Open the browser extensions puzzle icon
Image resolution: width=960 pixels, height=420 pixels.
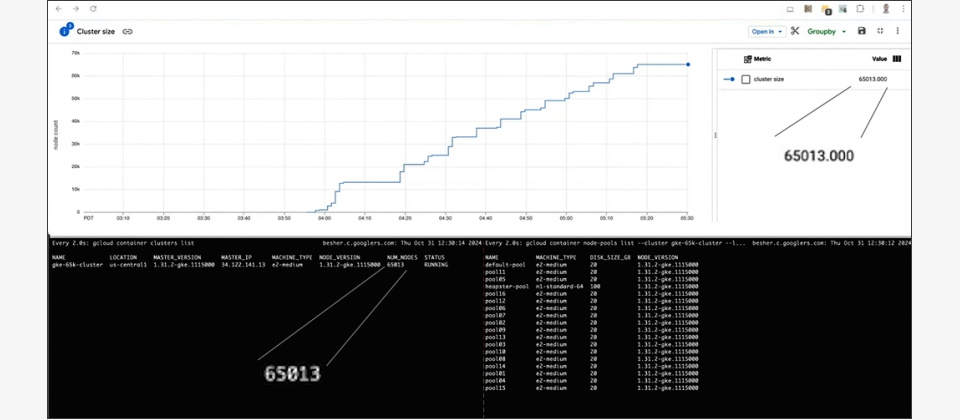(x=859, y=9)
